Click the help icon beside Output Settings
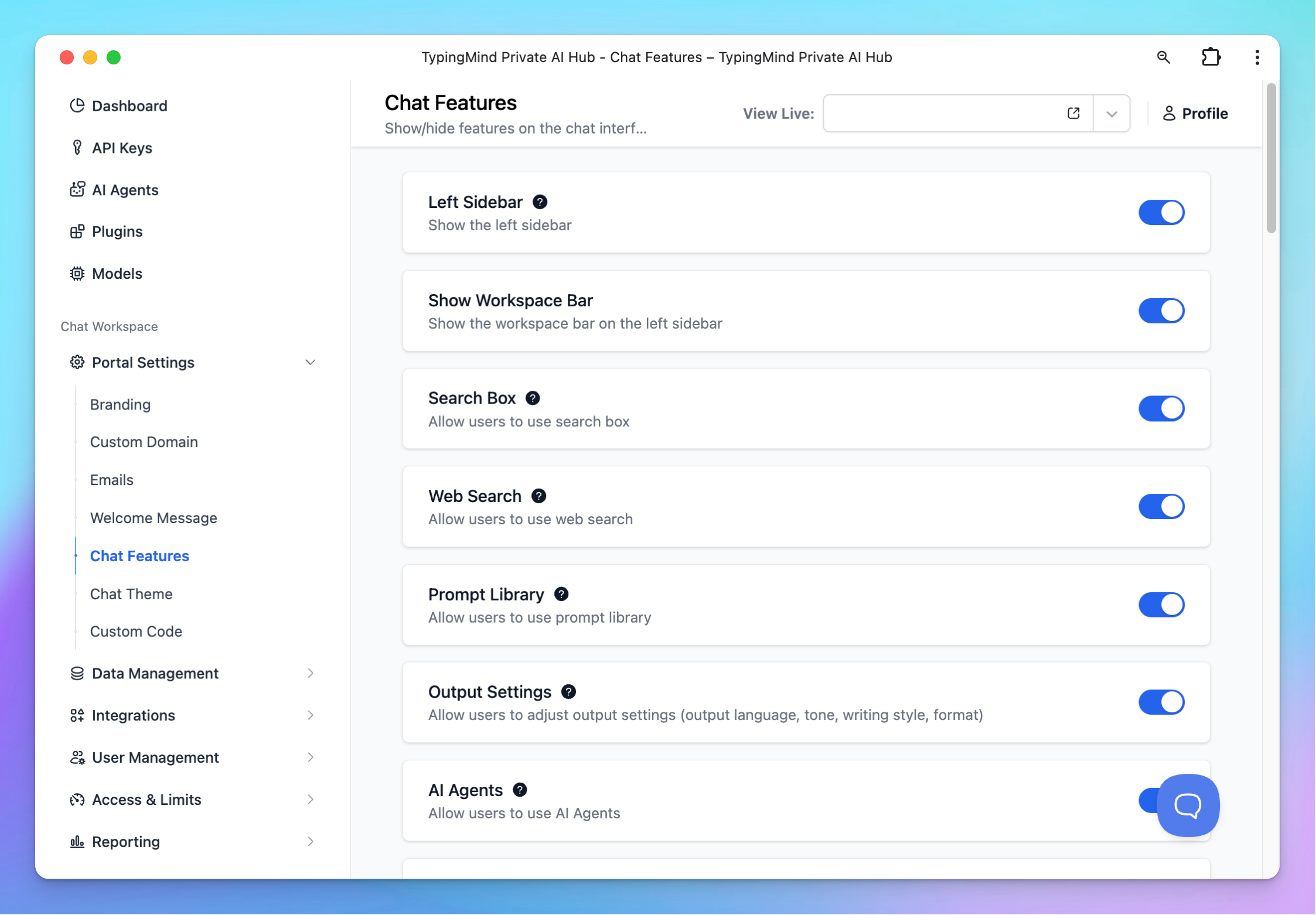 click(x=568, y=692)
